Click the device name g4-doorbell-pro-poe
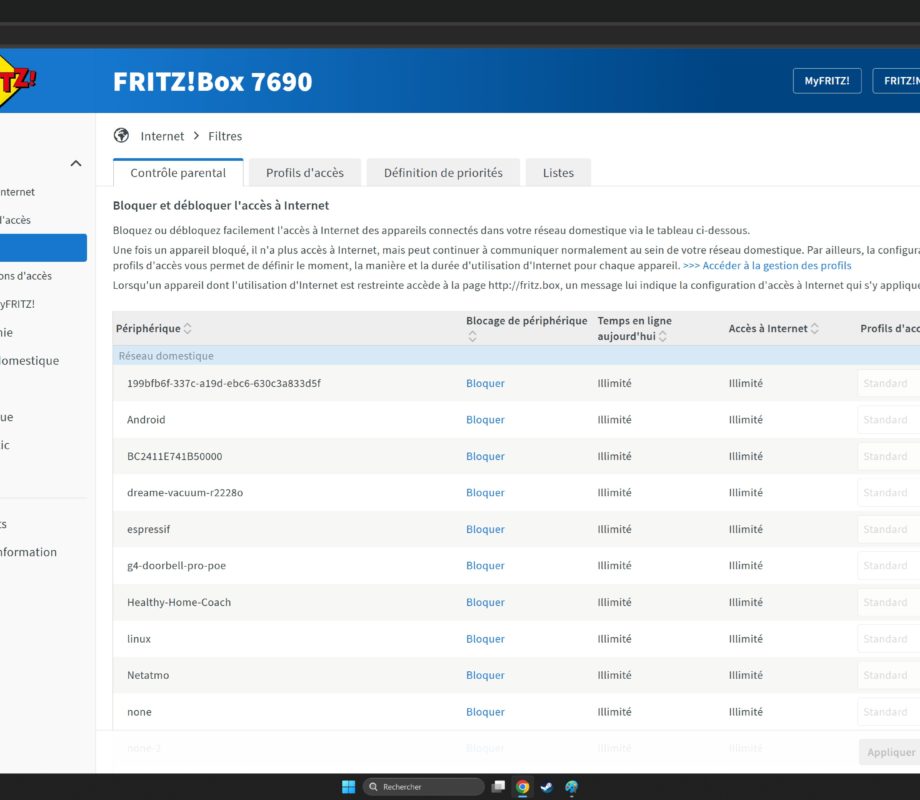This screenshot has height=800, width=920. pos(177,565)
